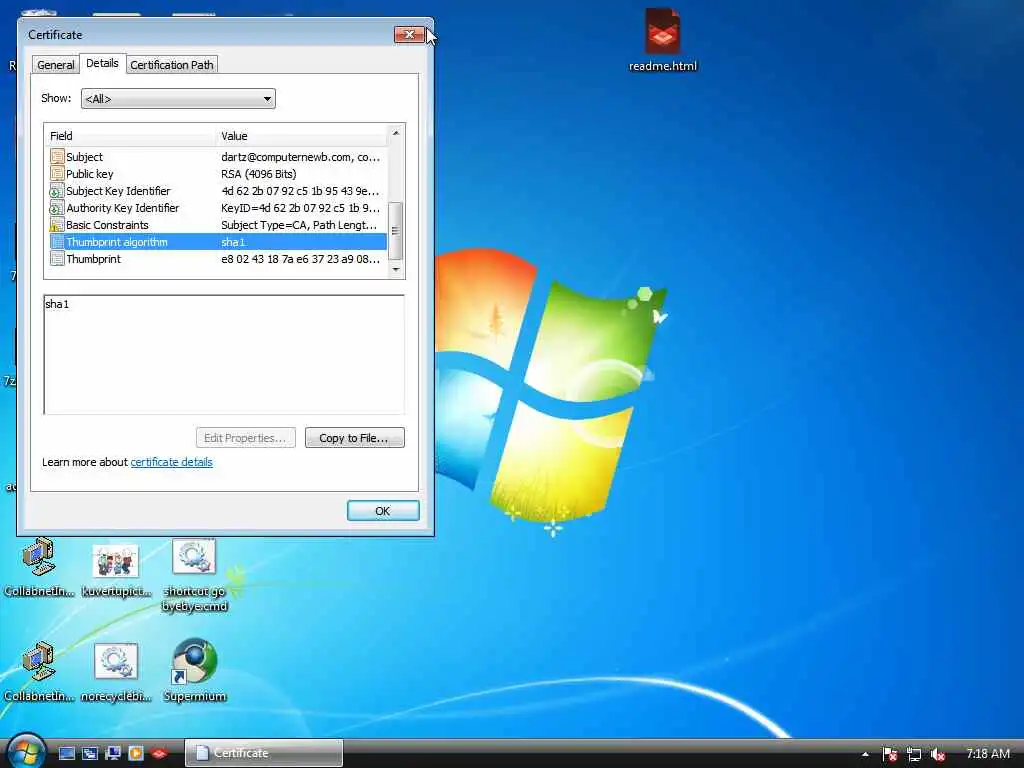Click the muted volume tray icon
This screenshot has height=768, width=1024.
pos(938,754)
